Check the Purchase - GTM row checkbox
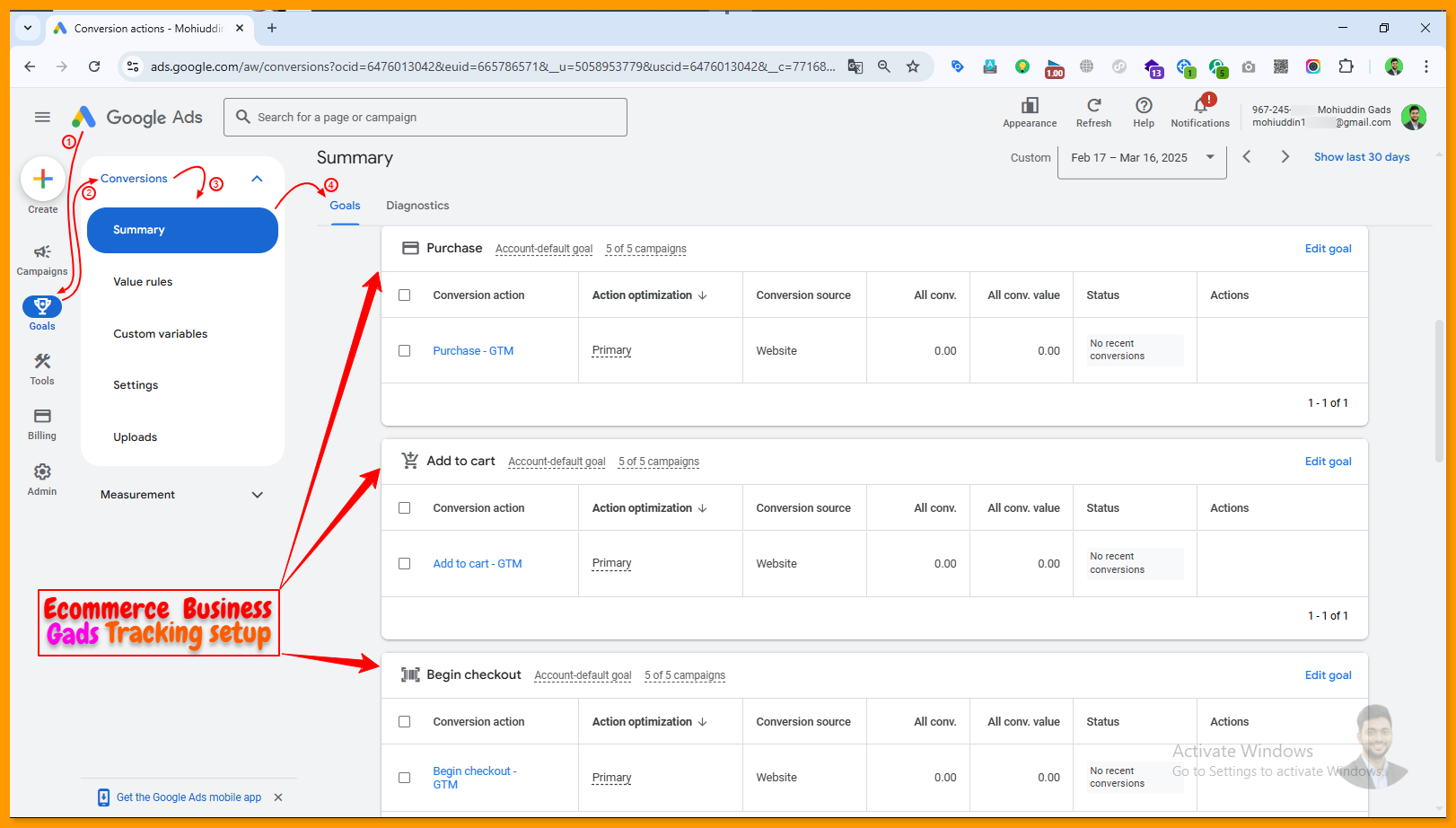The width and height of the screenshot is (1456, 828). [405, 351]
